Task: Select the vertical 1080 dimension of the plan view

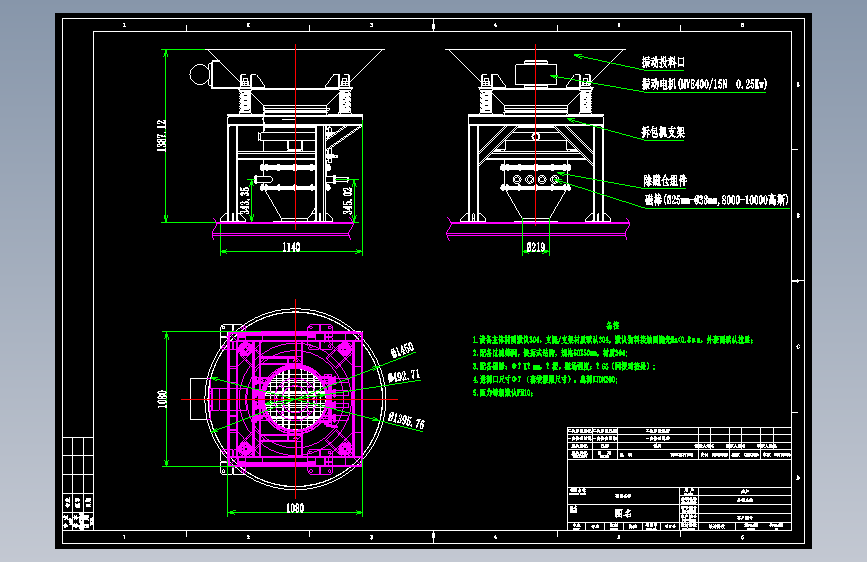Action: [x=162, y=399]
